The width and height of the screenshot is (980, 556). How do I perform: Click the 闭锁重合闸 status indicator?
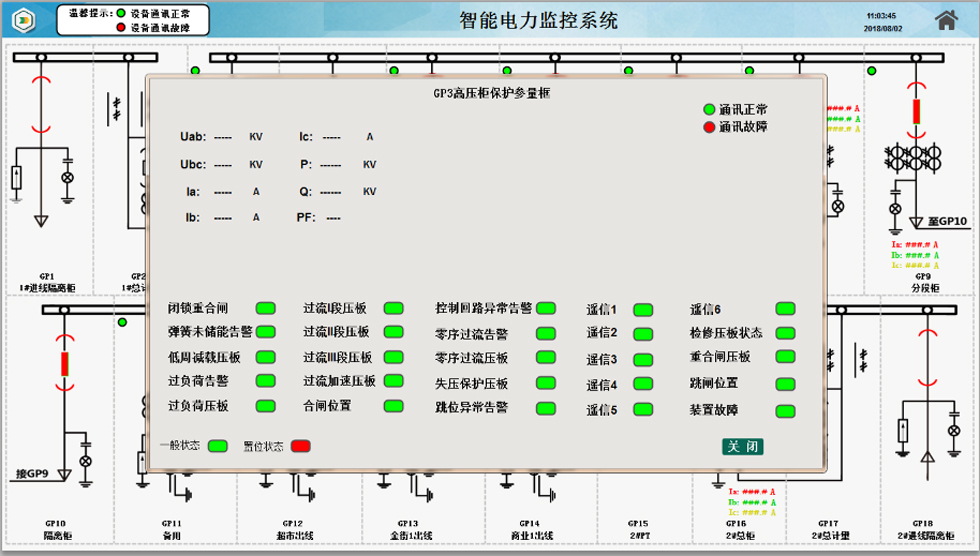(266, 308)
